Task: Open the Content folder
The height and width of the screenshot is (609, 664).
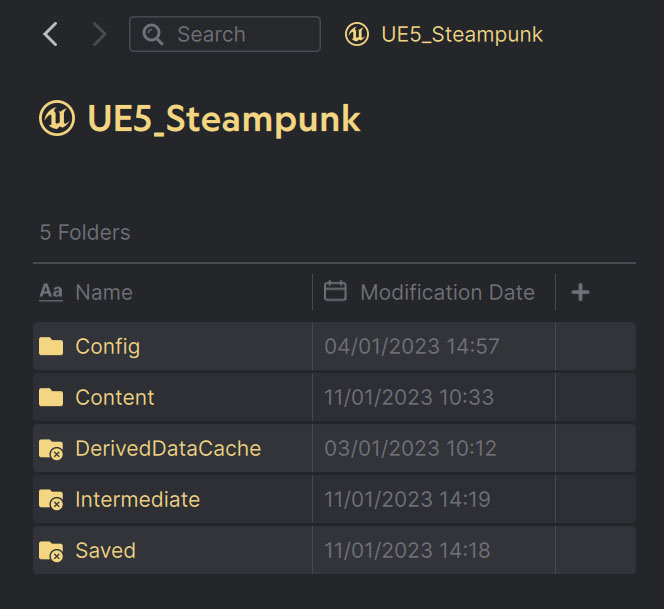Action: tap(115, 397)
